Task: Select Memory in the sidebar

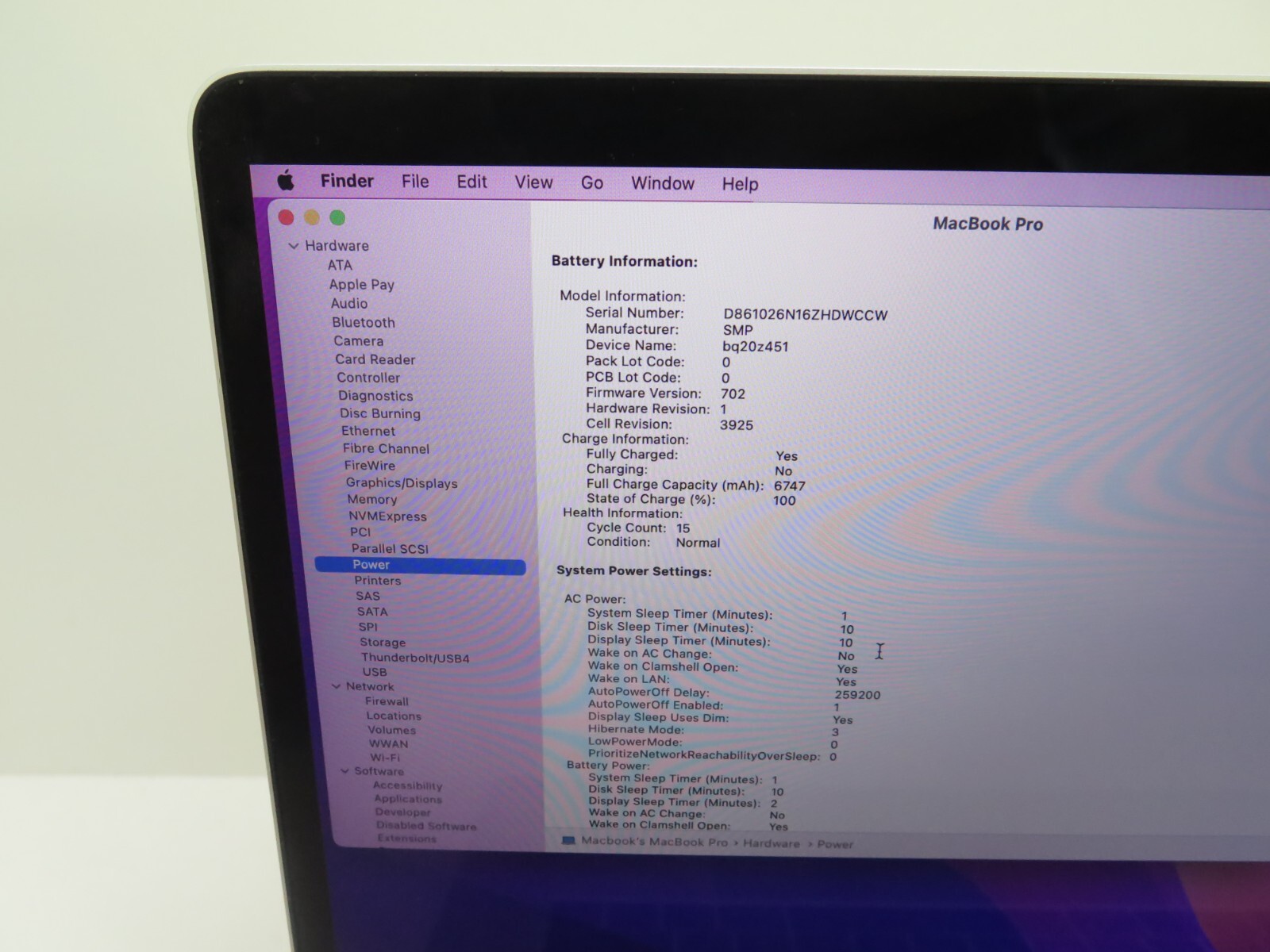Action: [x=372, y=499]
